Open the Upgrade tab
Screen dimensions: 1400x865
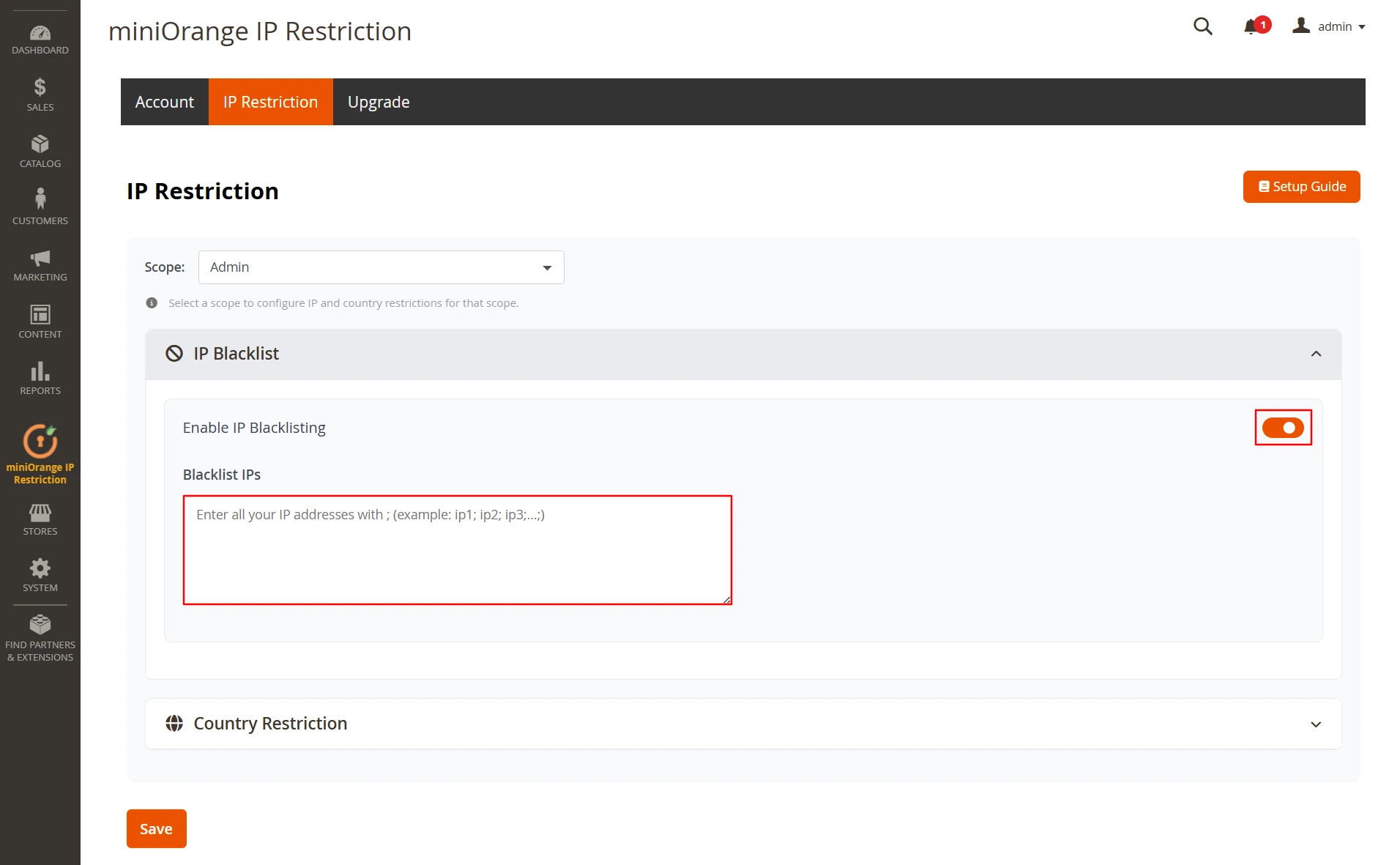click(x=378, y=102)
